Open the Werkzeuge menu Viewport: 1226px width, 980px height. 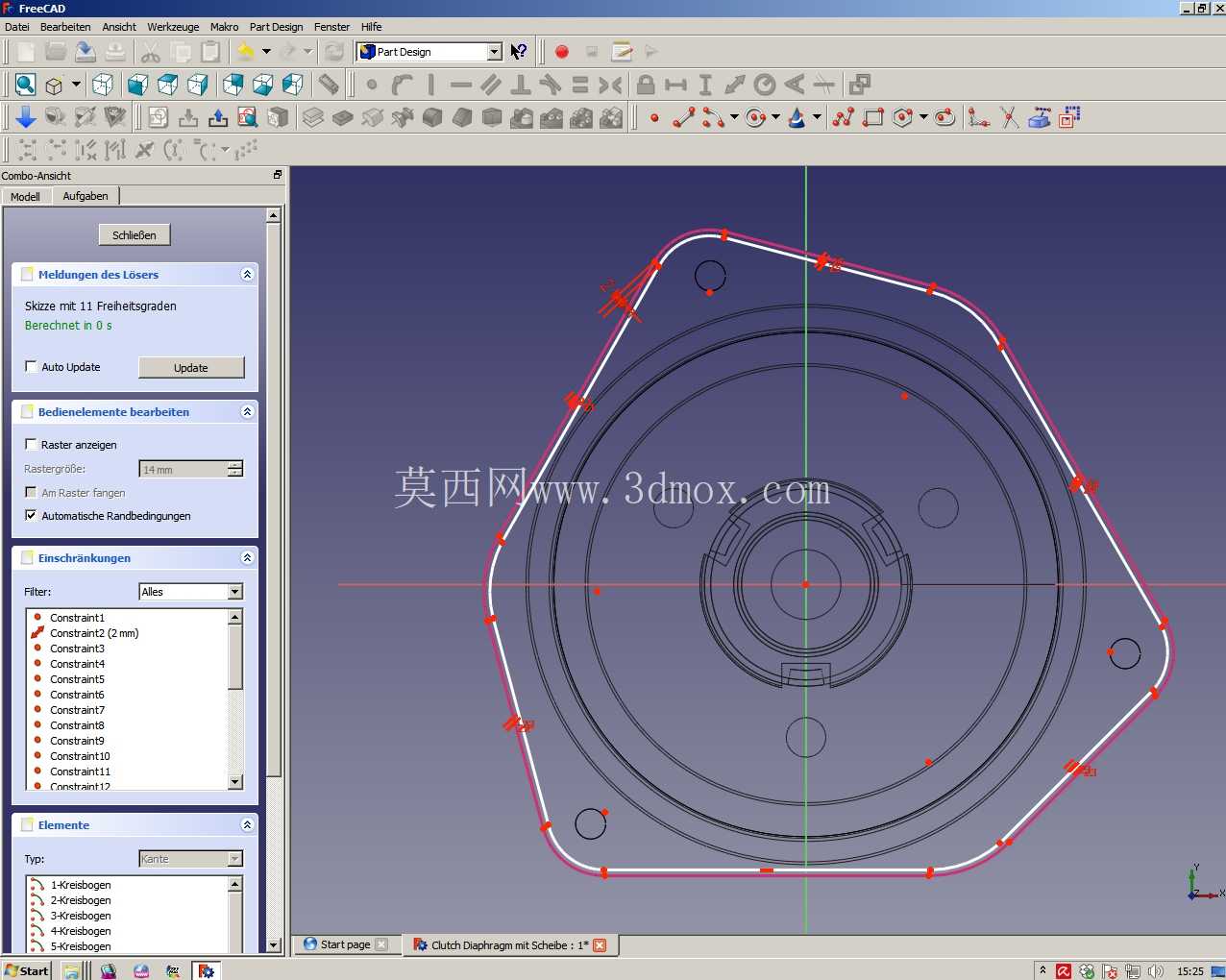pyautogui.click(x=173, y=27)
